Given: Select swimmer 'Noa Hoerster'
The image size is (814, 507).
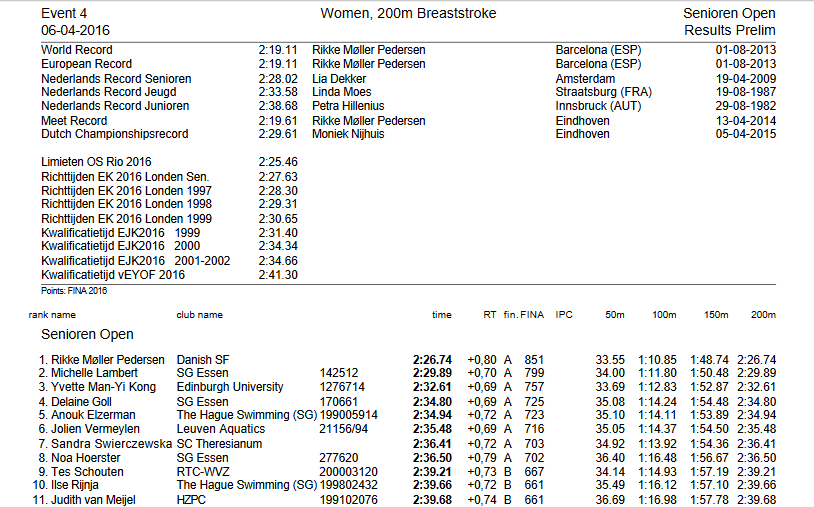Looking at the screenshot, I should [85, 458].
